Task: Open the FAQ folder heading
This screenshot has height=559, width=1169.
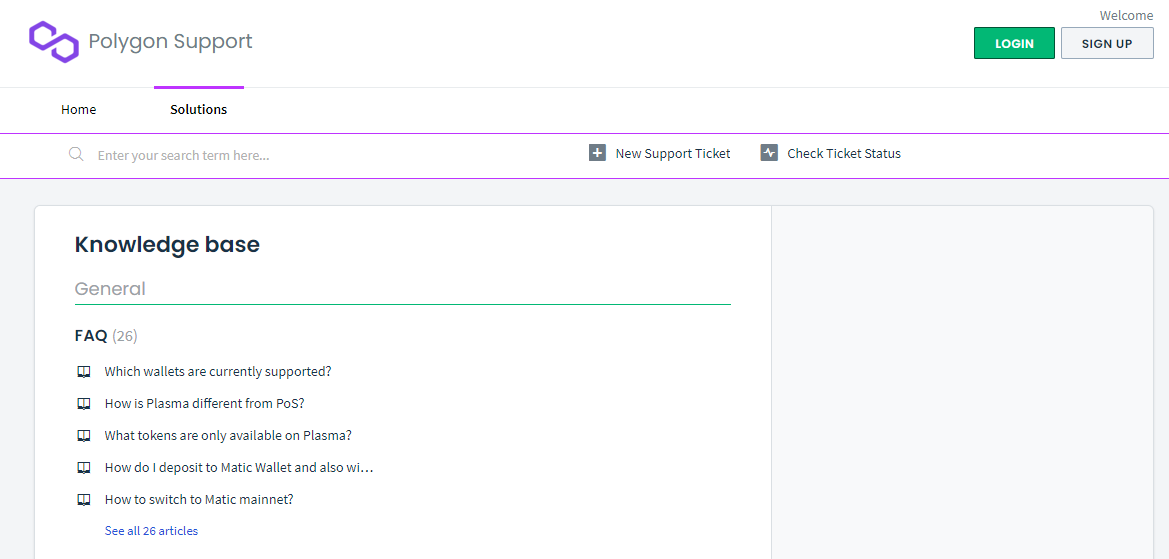Action: (x=91, y=336)
